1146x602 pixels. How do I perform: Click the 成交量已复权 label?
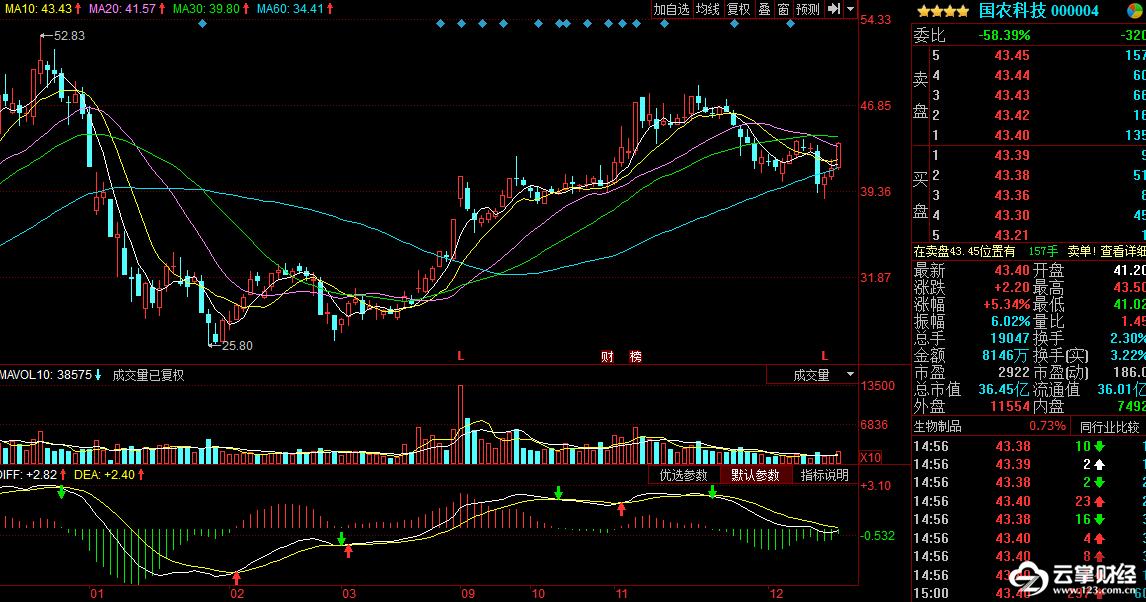[x=148, y=375]
